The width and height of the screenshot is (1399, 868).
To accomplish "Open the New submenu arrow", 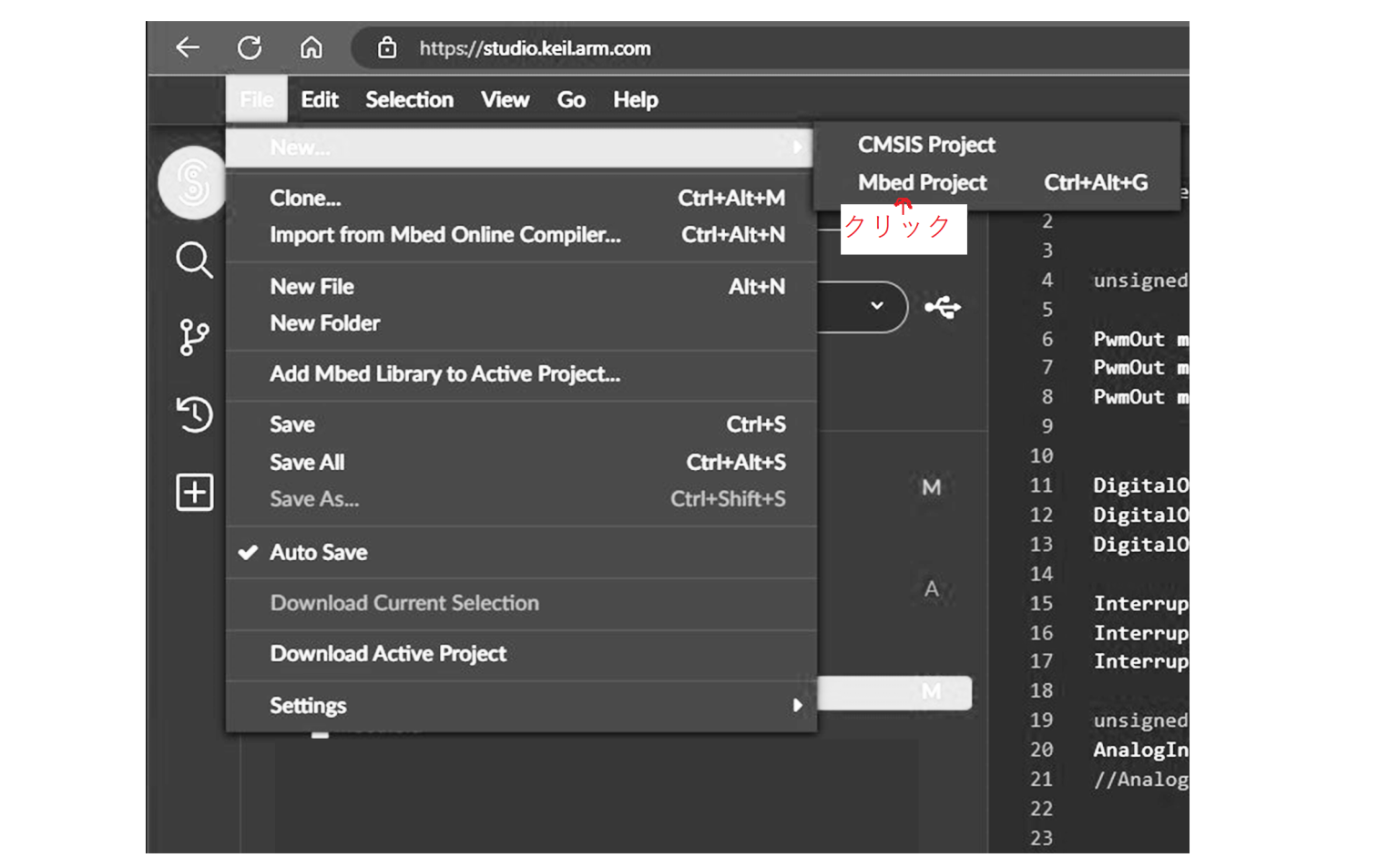I will click(799, 147).
